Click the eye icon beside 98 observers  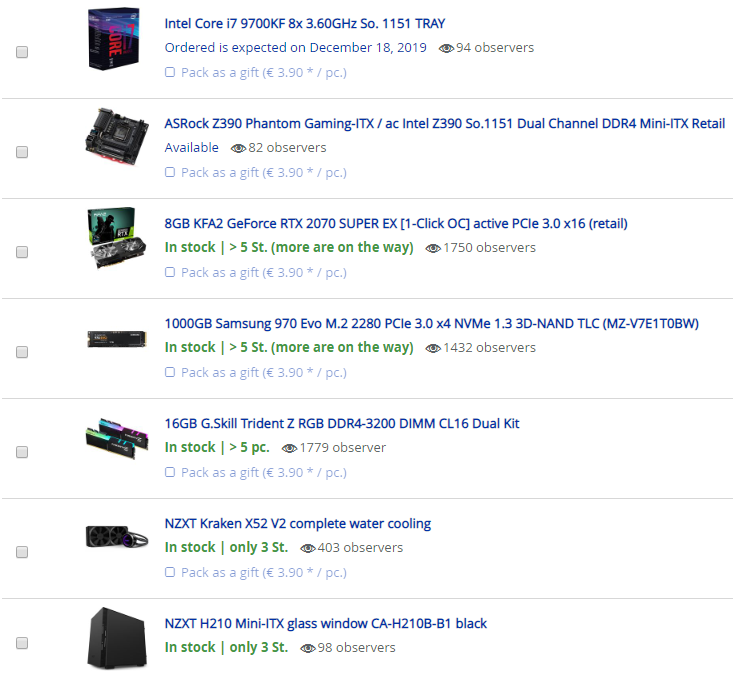[308, 648]
